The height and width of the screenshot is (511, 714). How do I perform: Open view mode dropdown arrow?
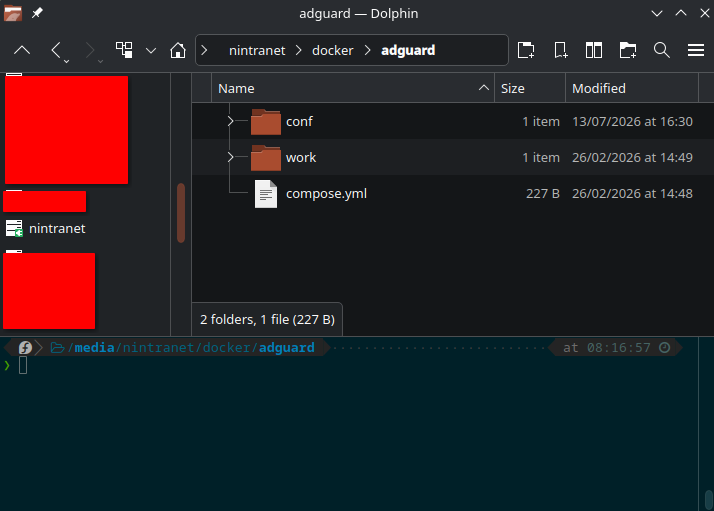(151, 51)
